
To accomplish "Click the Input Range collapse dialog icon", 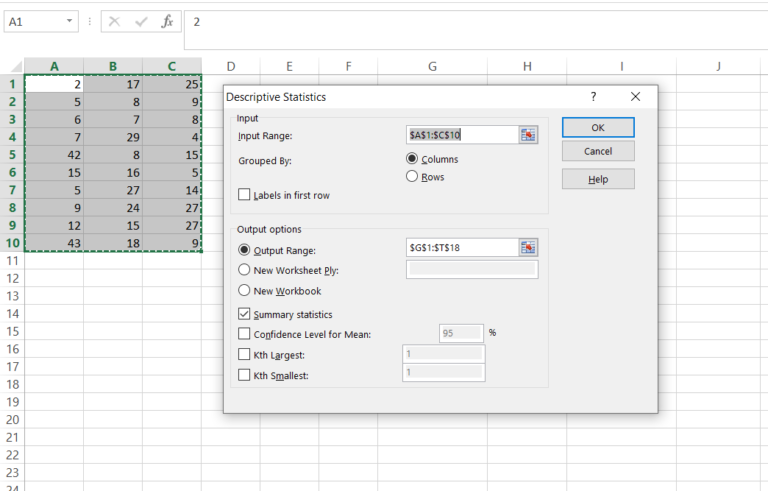I will click(x=528, y=134).
